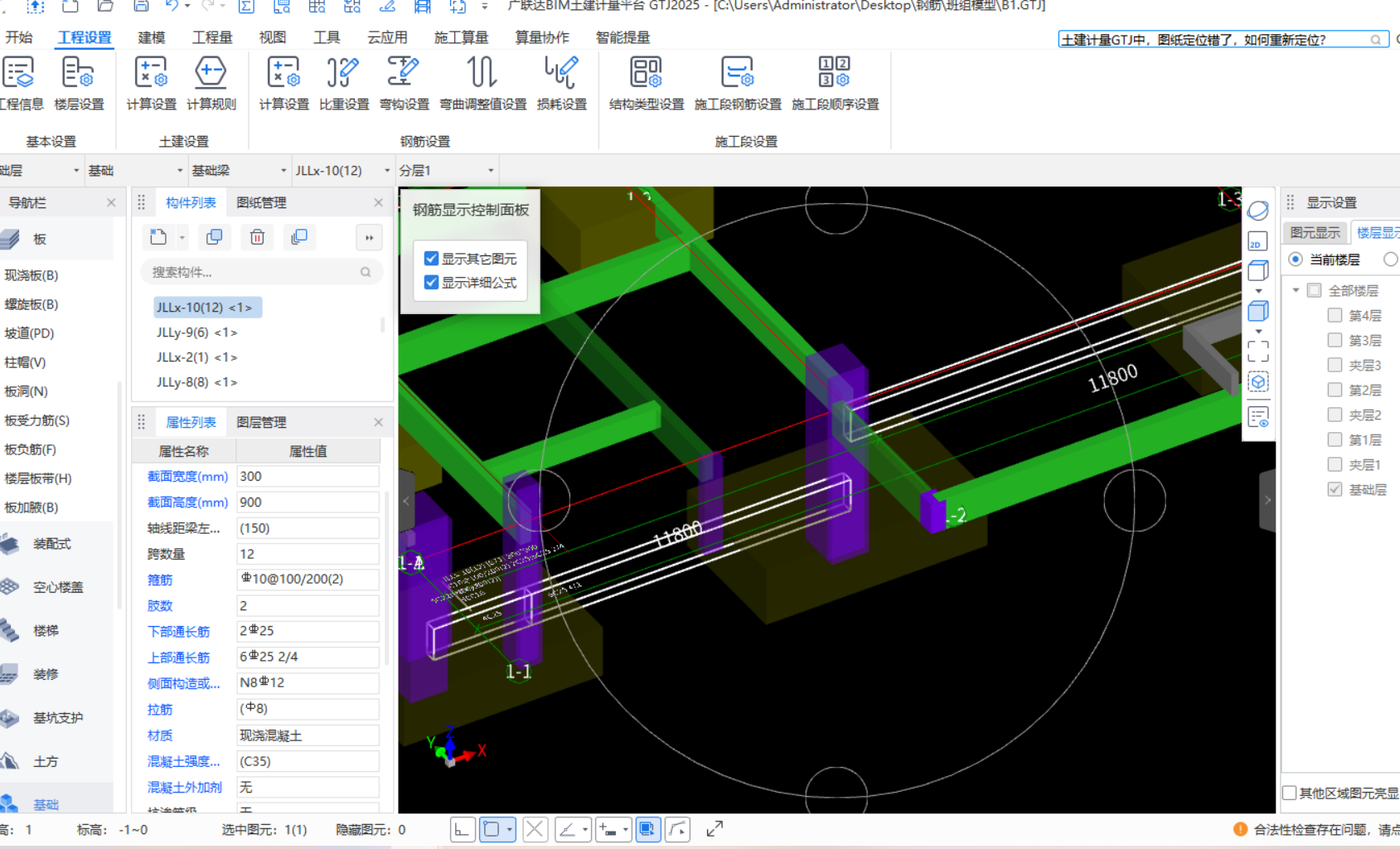Image resolution: width=1400 pixels, height=849 pixels.
Task: Expand right panel with viewport arrow
Action: (x=1267, y=501)
